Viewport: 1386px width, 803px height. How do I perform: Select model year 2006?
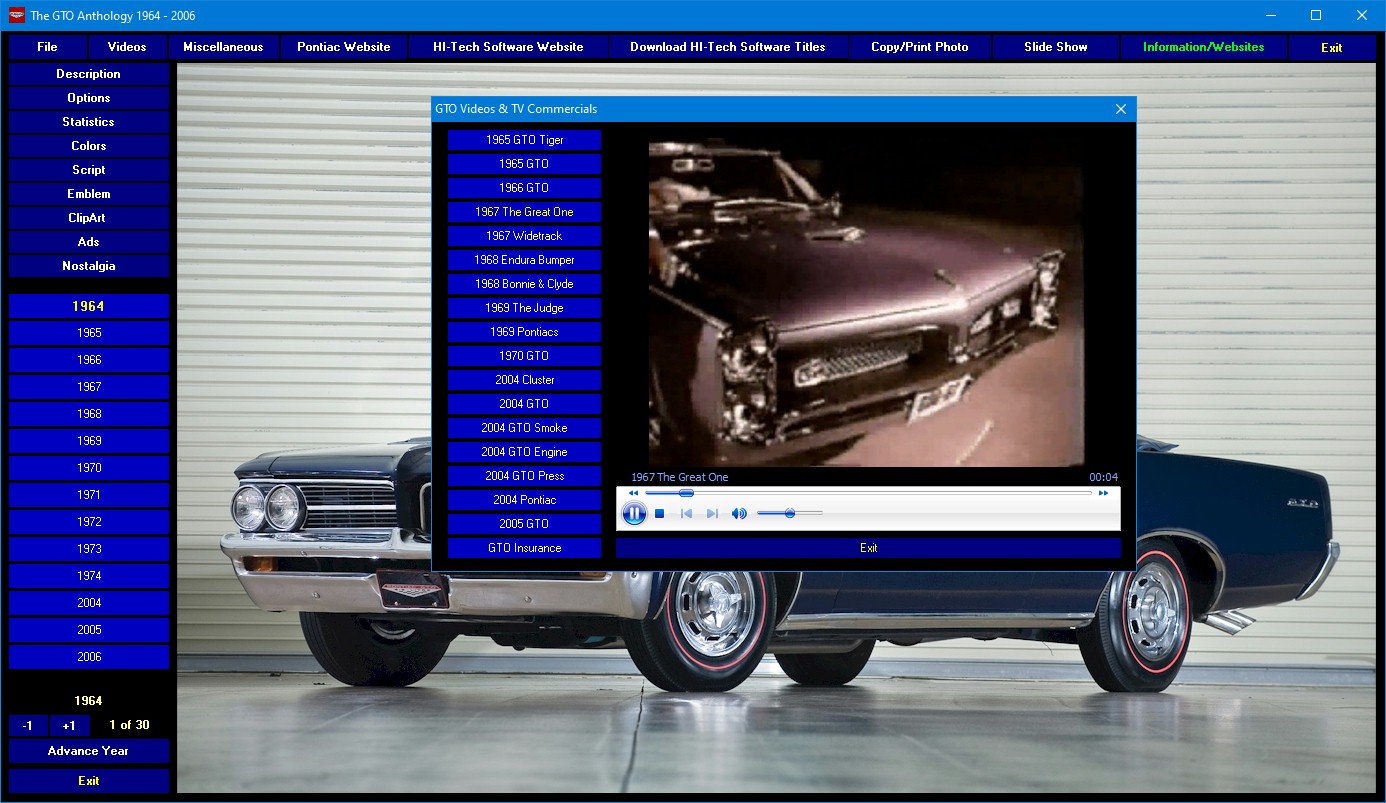[89, 657]
